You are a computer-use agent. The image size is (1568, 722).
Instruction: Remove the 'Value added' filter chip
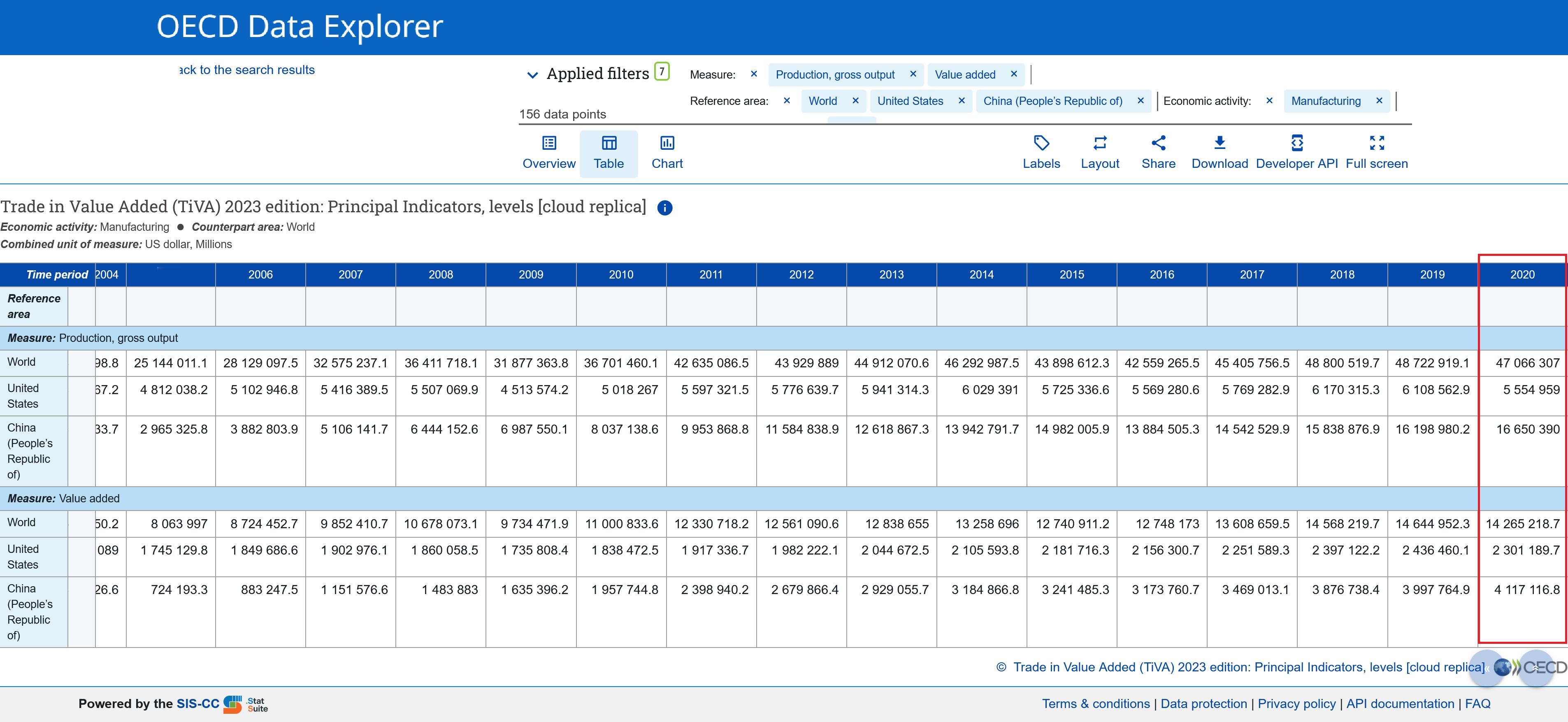1013,74
